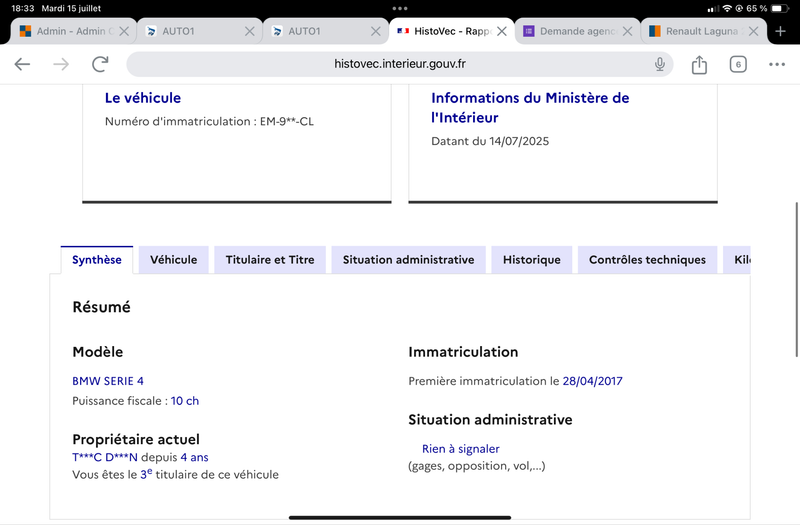The height and width of the screenshot is (525, 800).
Task: Click the Résumé section heading
Action: point(102,307)
